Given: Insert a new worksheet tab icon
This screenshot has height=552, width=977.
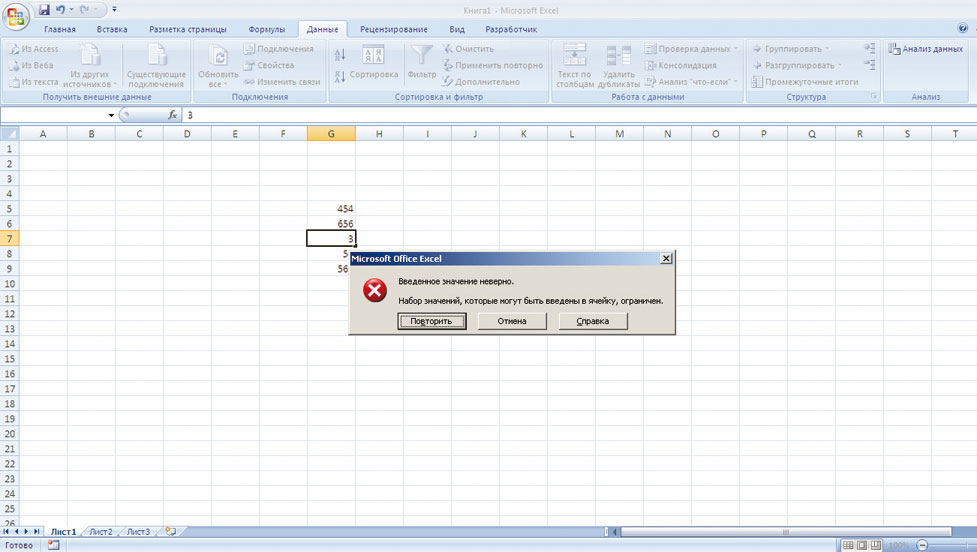Looking at the screenshot, I should [170, 531].
